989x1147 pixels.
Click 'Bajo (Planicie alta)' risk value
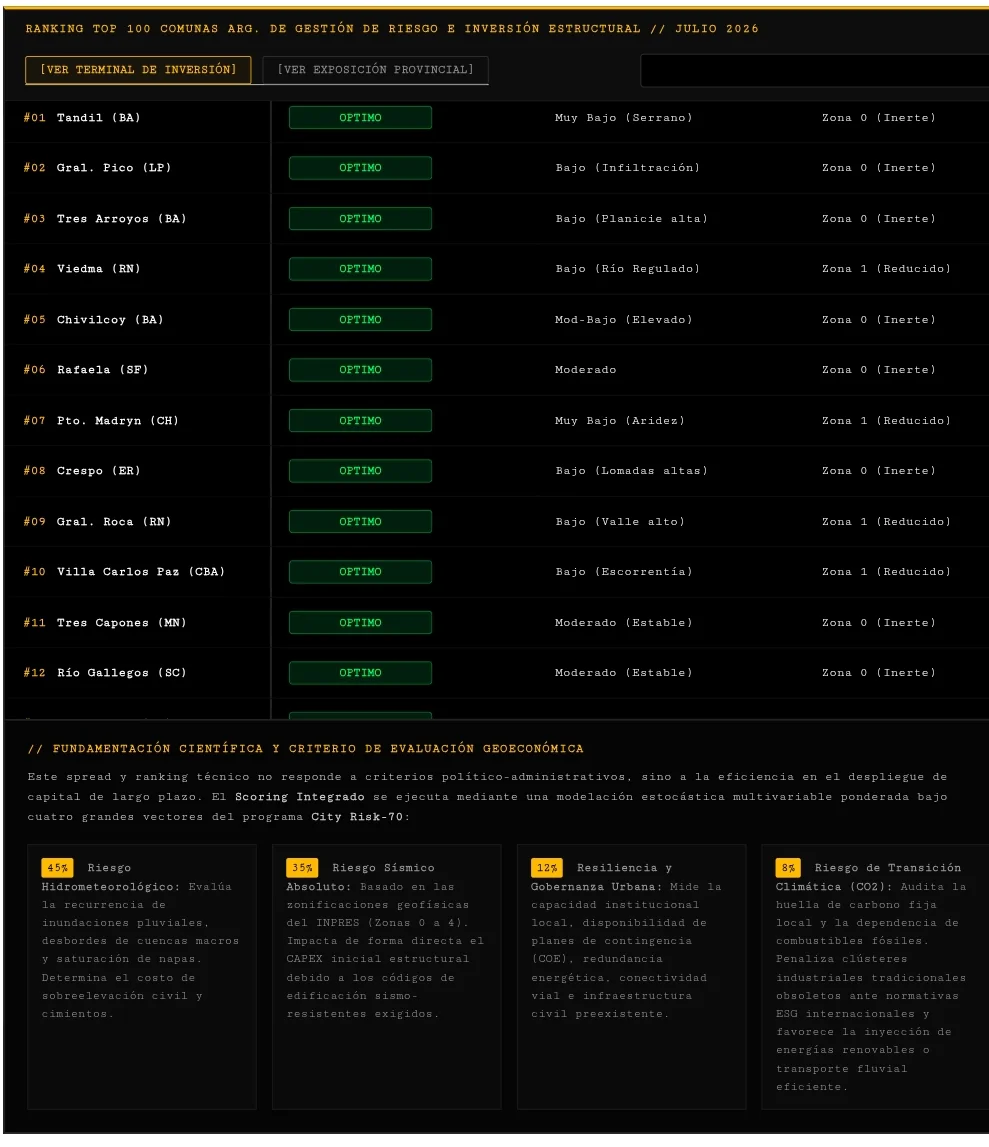pyautogui.click(x=631, y=219)
